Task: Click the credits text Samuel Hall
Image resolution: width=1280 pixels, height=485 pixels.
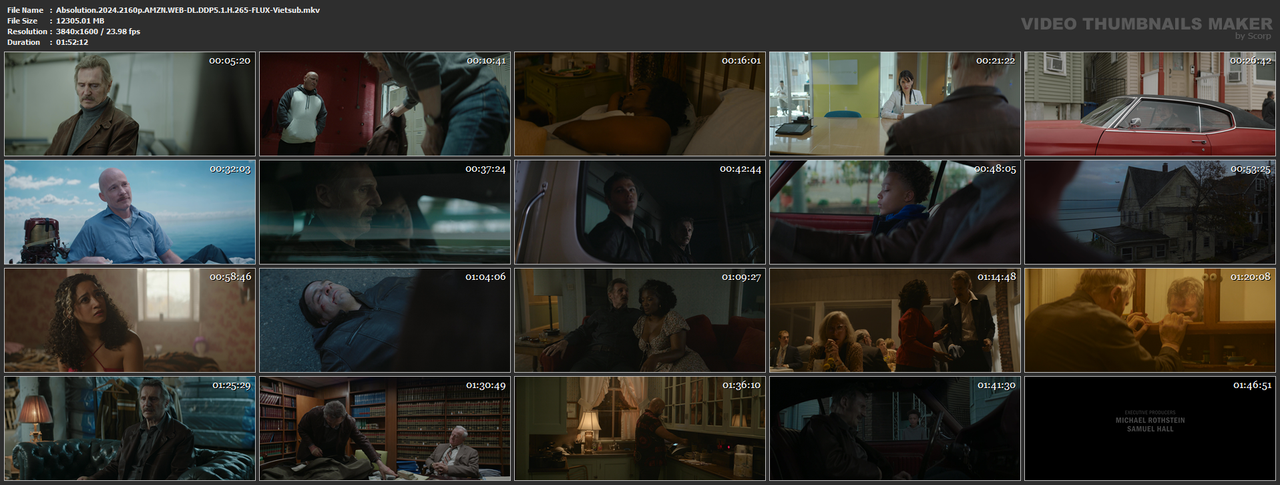Action: point(1149,429)
